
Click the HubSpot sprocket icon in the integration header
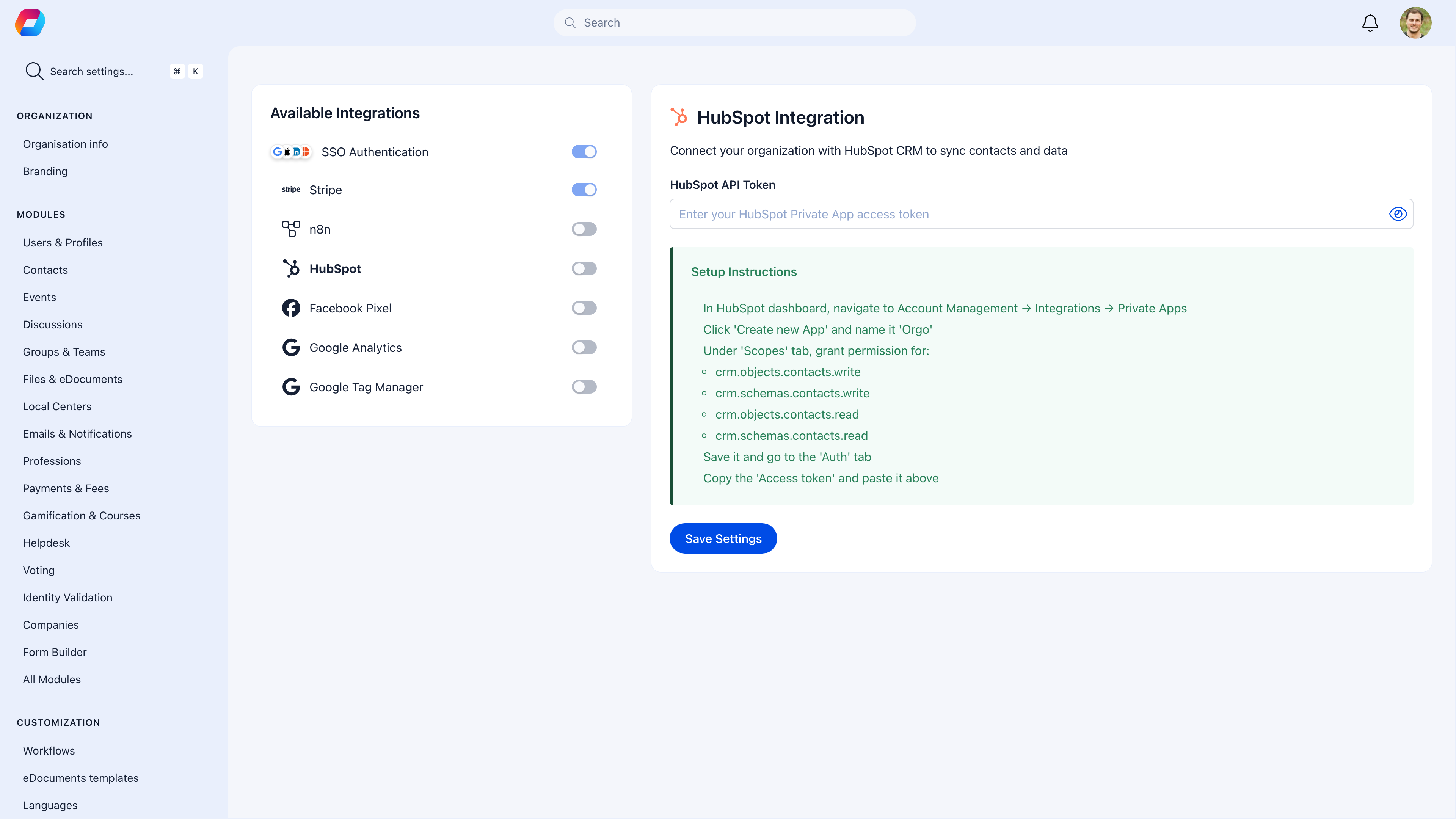(x=679, y=116)
